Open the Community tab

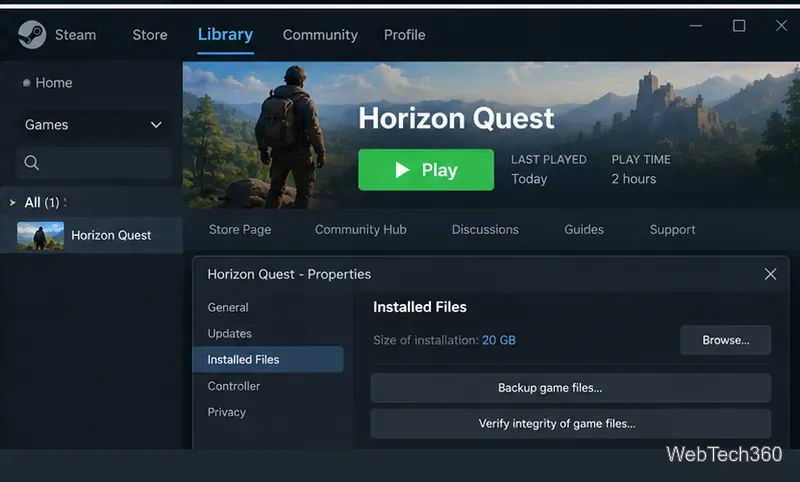(320, 35)
